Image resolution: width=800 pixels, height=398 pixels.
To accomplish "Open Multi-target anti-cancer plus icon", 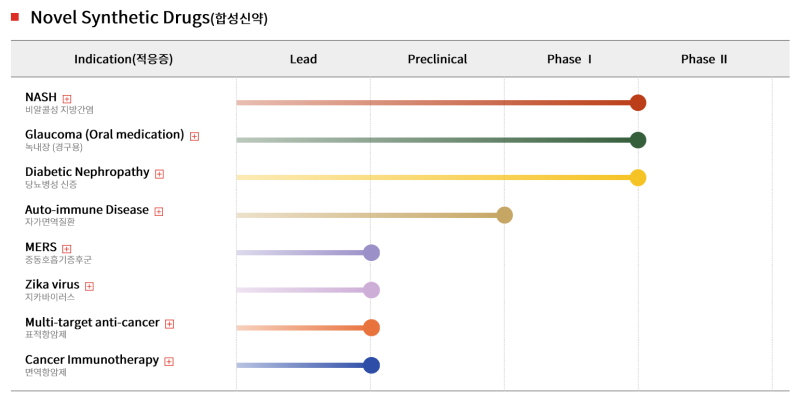I will coord(169,324).
